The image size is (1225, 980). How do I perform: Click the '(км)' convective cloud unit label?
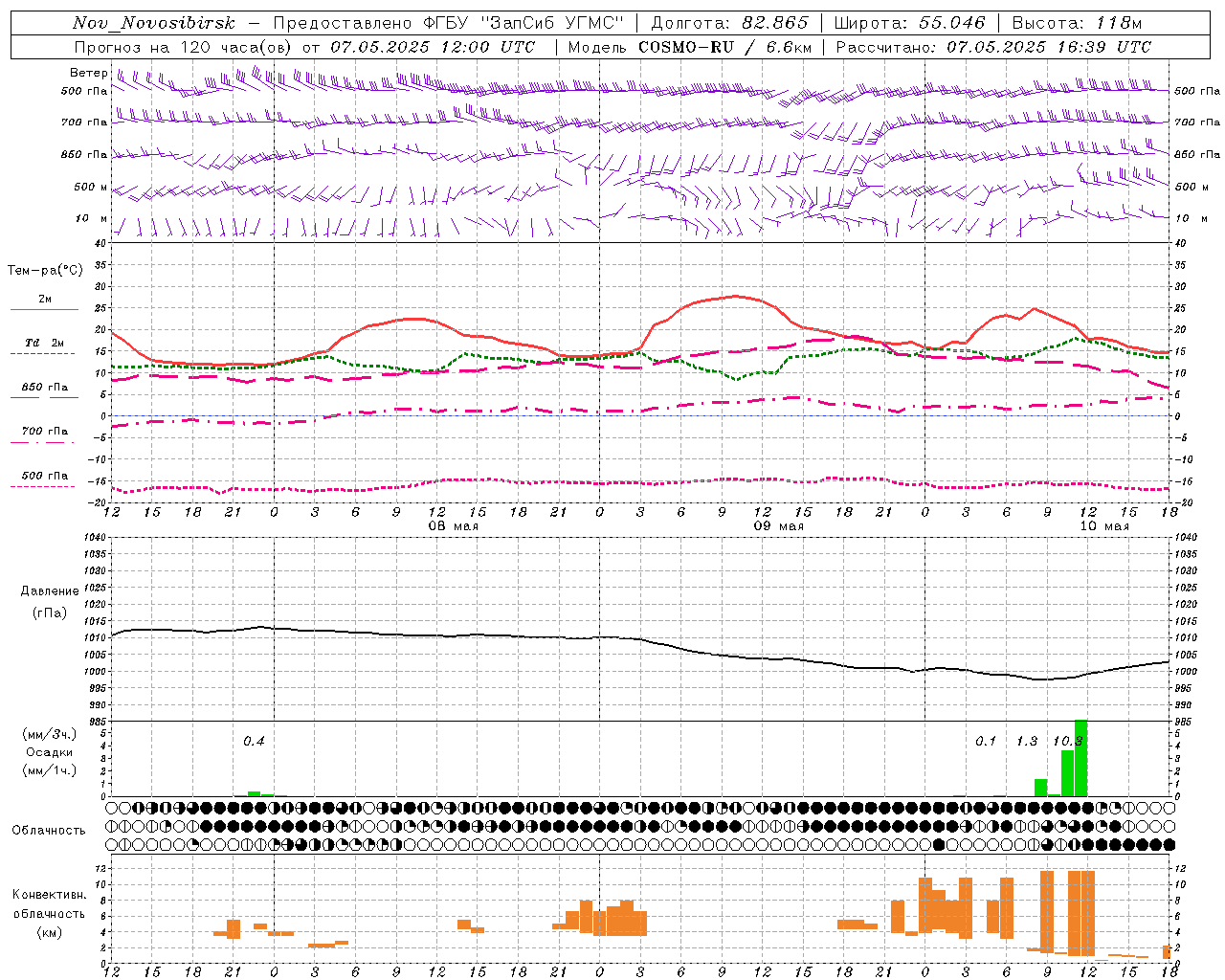[x=49, y=932]
